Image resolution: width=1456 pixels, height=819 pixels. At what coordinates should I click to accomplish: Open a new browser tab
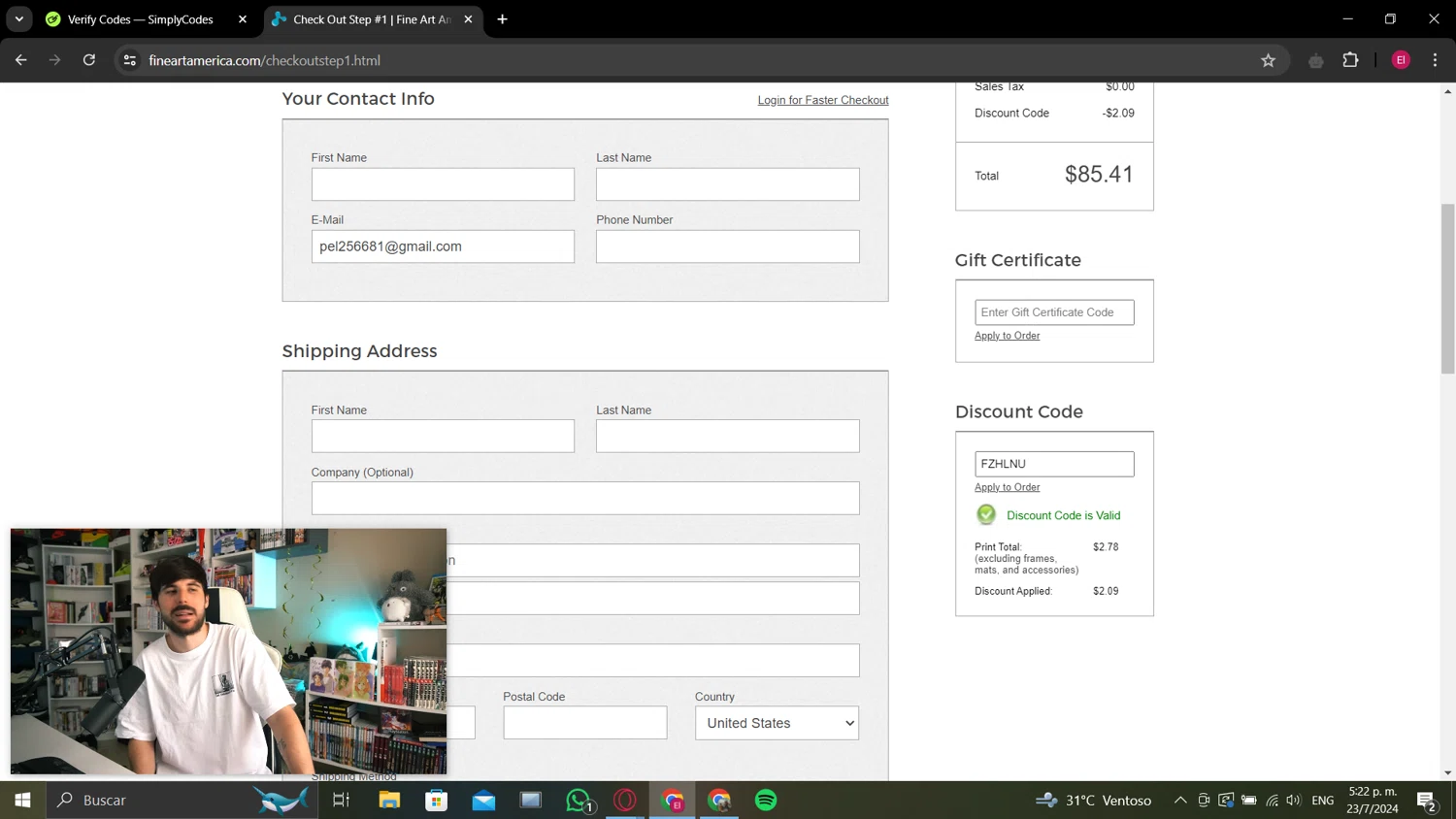(x=502, y=19)
